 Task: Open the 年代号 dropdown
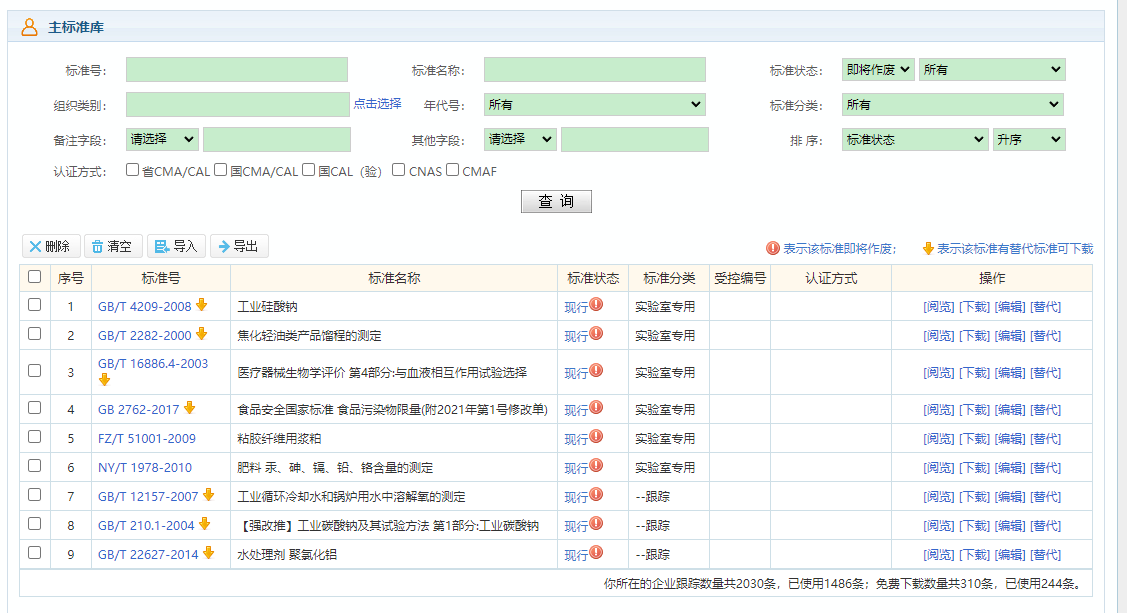click(594, 104)
